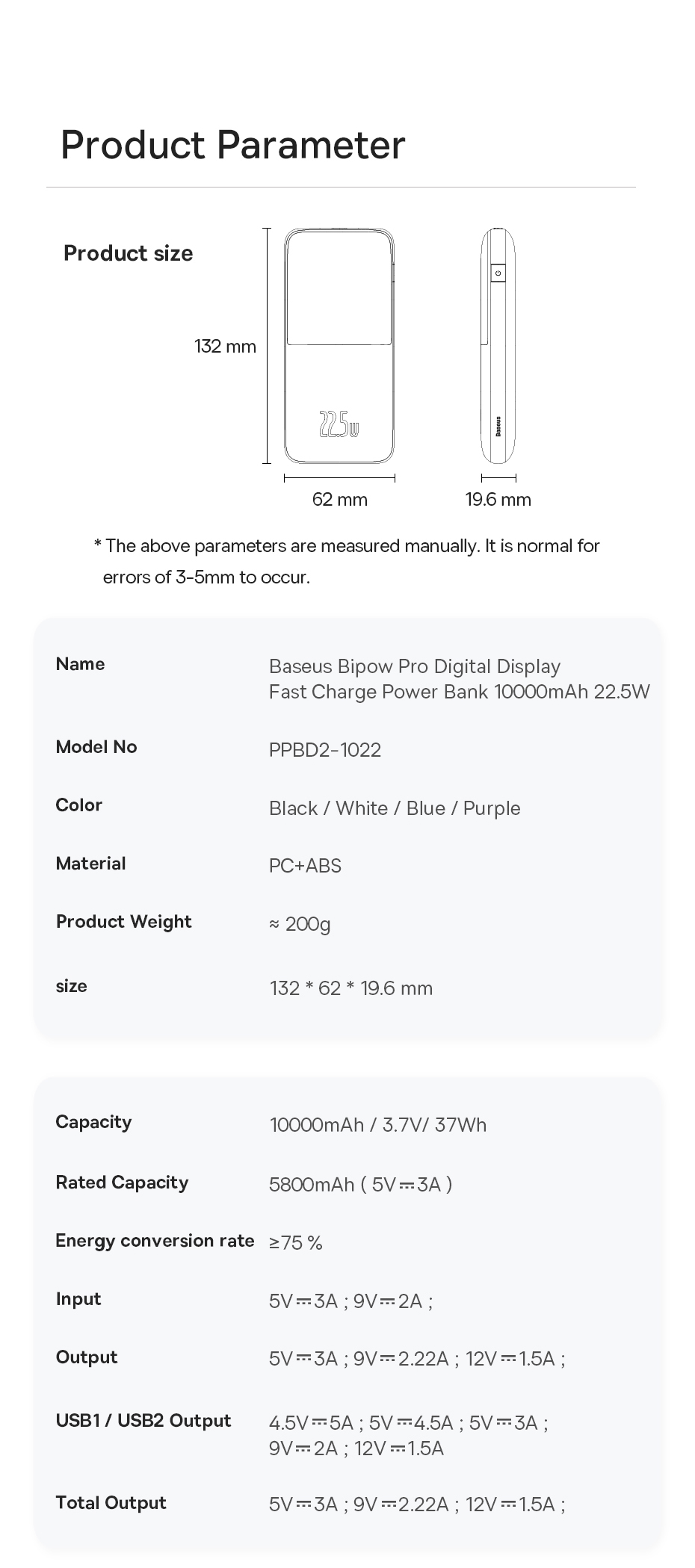Click the 22.5W logo on power bank
The width and height of the screenshot is (695, 1568).
point(339,424)
